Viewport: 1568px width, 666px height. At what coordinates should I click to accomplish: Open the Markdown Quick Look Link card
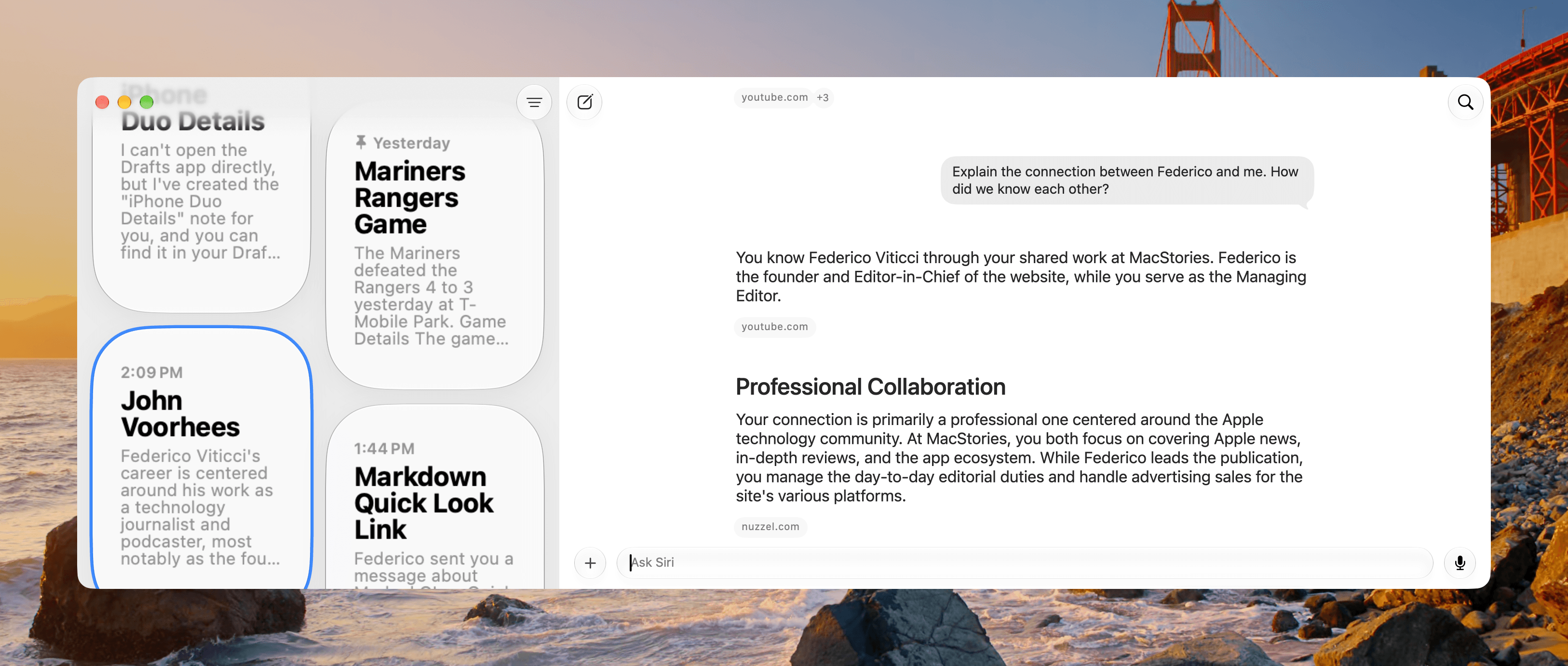click(x=434, y=497)
